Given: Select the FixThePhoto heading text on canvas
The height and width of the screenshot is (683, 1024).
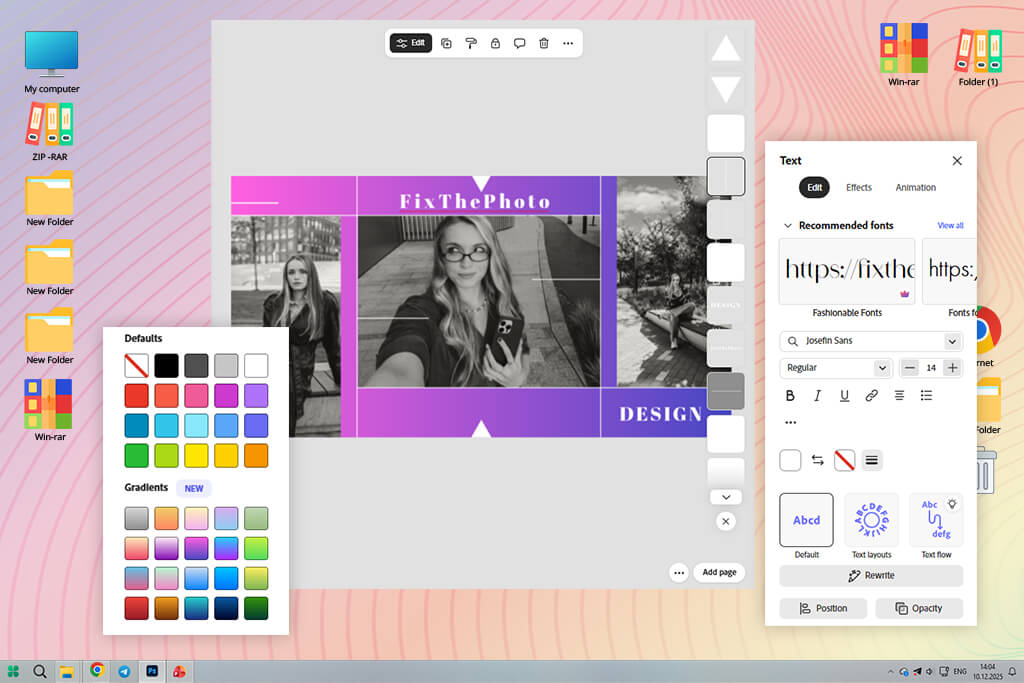Looking at the screenshot, I should (475, 201).
